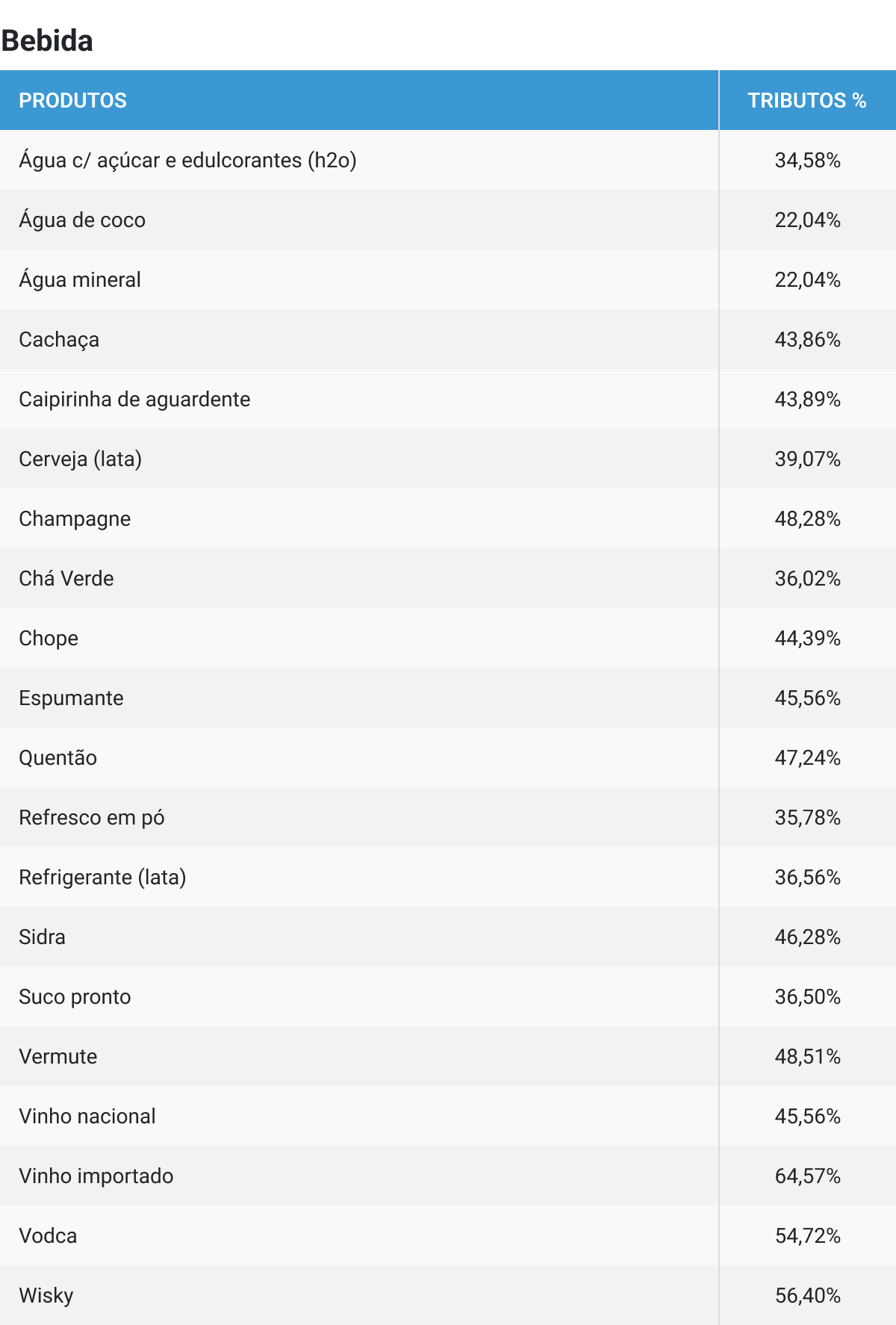896x1325 pixels.
Task: Click the PRODUTOS column header
Action: [x=72, y=101]
